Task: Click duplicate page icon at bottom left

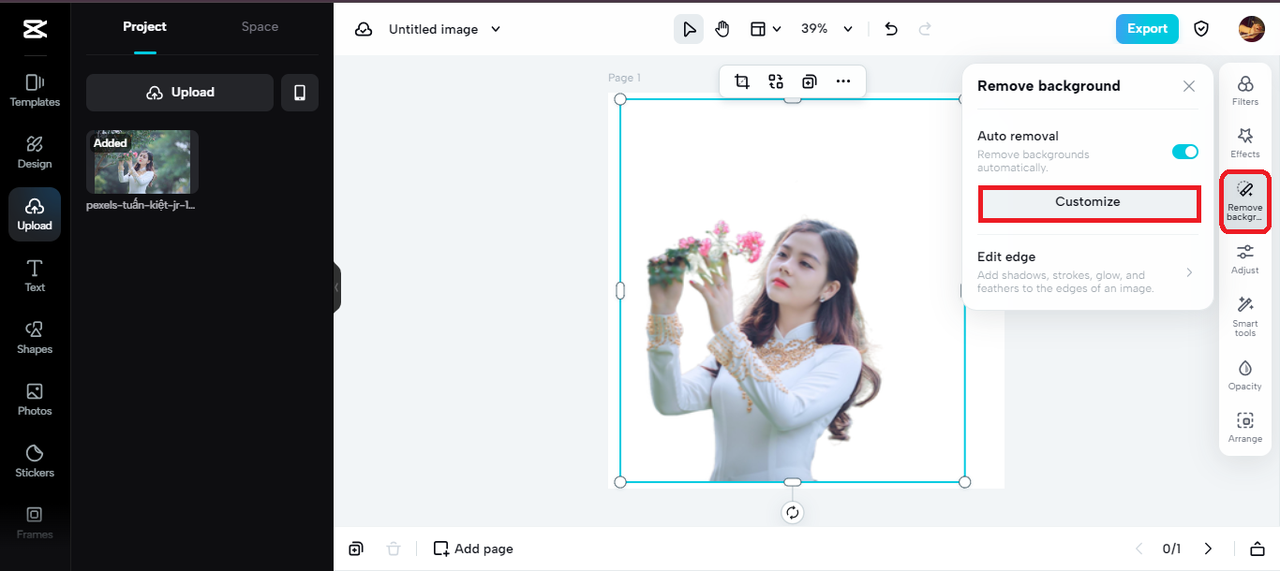Action: tap(356, 549)
